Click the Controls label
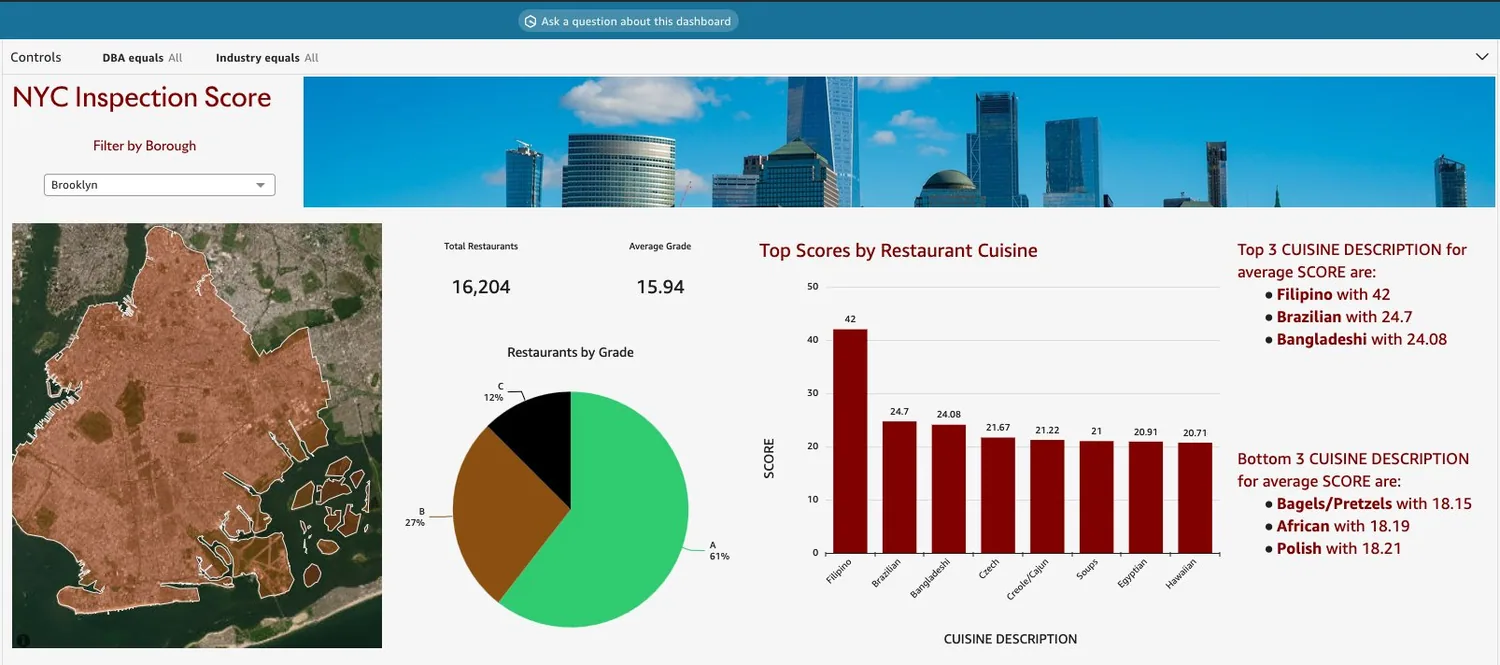1500x665 pixels. tap(36, 57)
